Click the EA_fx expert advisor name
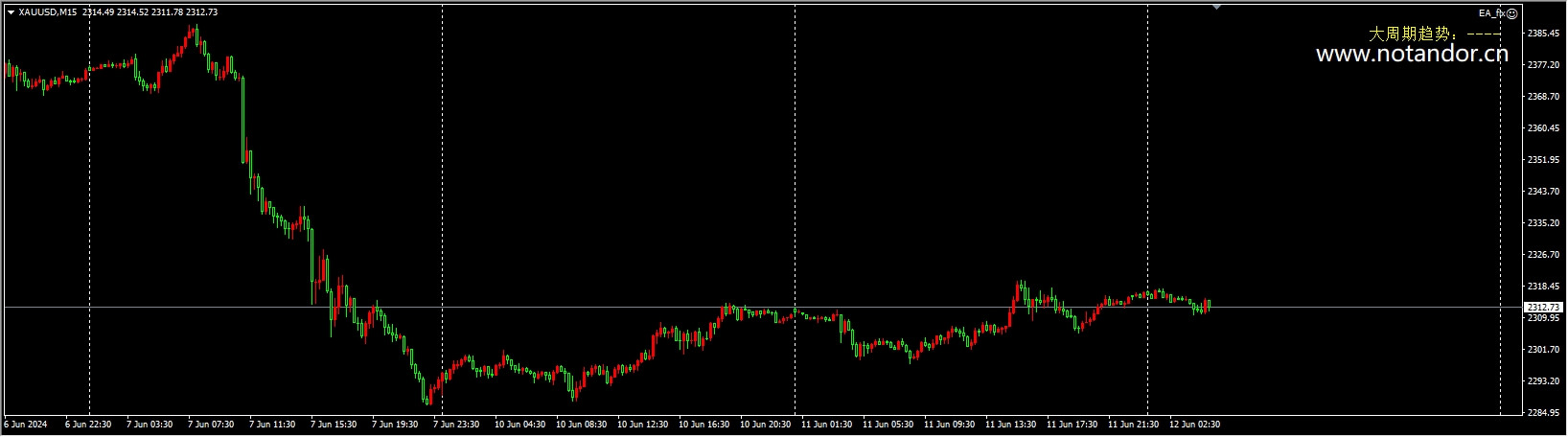Screen dimensions: 1568x437 1492,13
